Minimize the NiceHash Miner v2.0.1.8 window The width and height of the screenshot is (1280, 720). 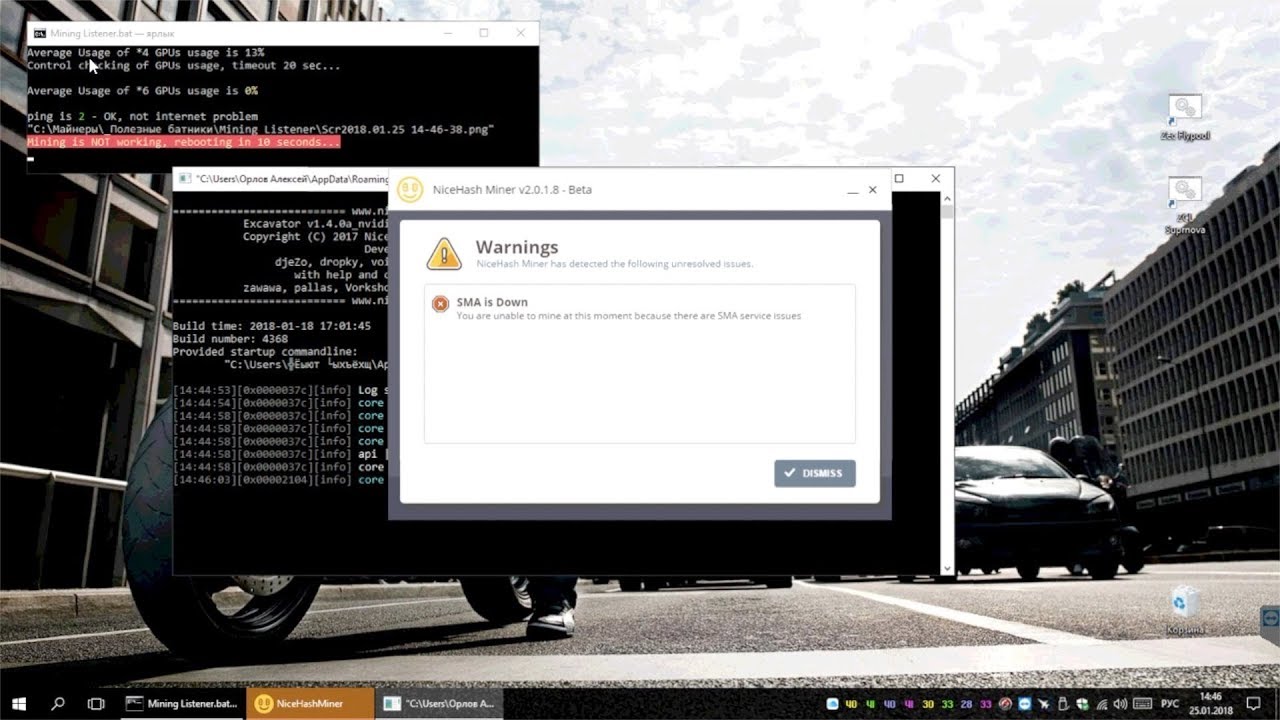click(852, 190)
